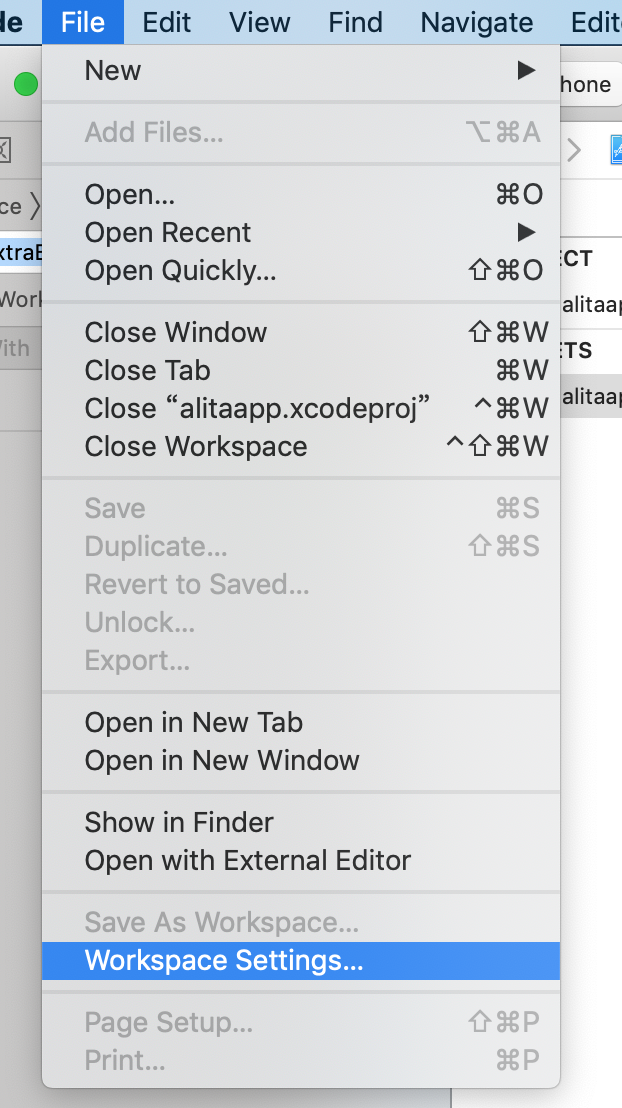The height and width of the screenshot is (1108, 622).
Task: Open the Navigate menu
Action: click(476, 22)
